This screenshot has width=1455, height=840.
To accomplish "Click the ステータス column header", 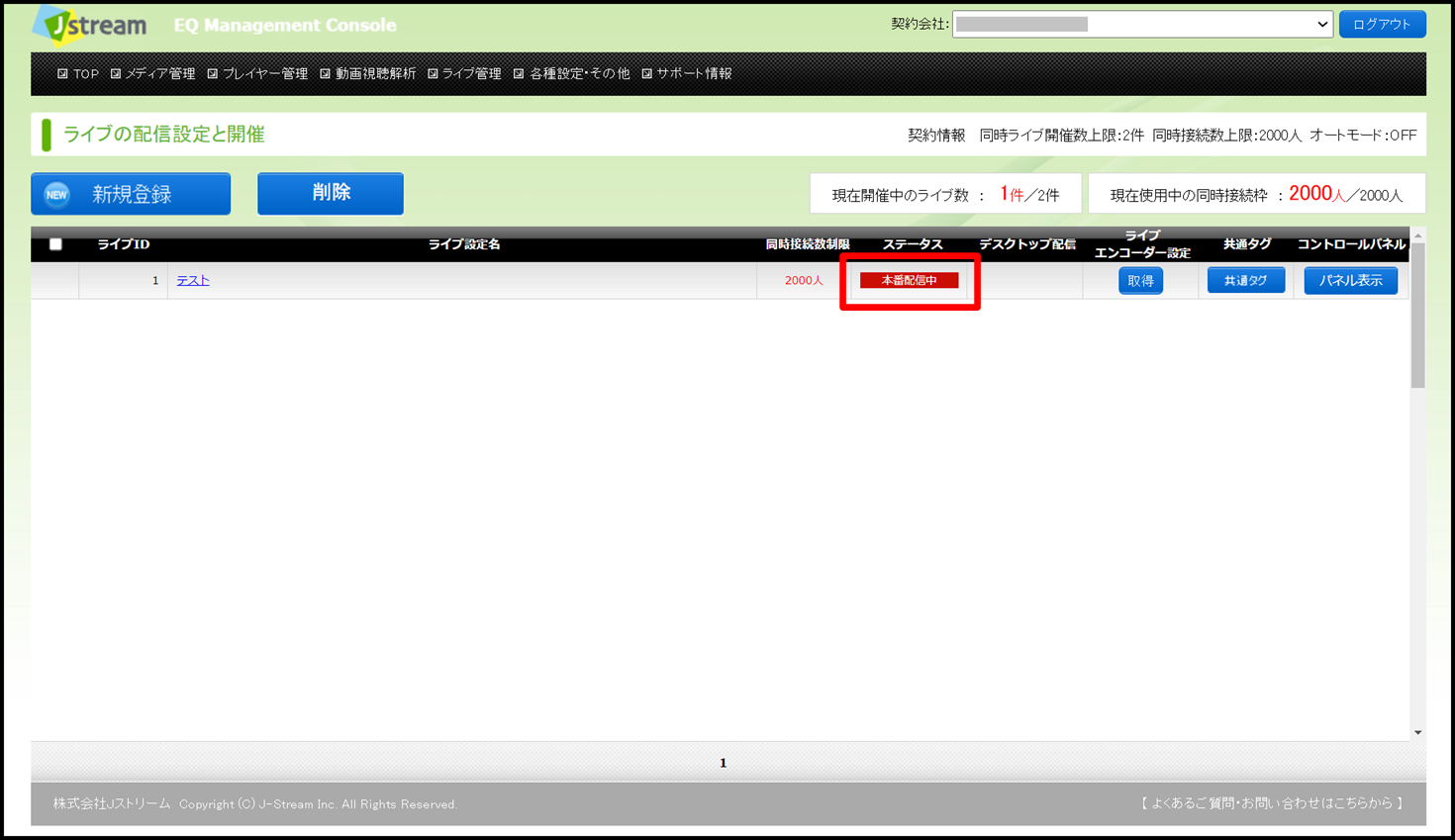I will click(x=913, y=244).
